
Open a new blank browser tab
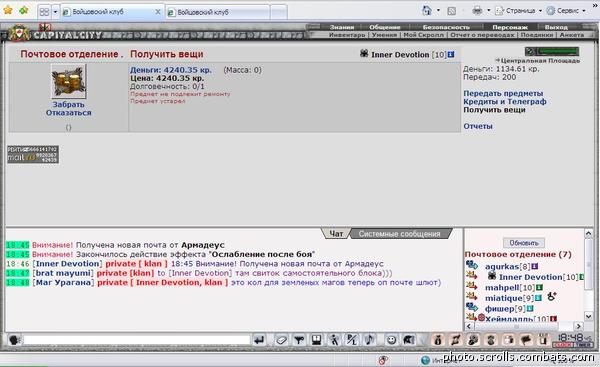(x=279, y=12)
